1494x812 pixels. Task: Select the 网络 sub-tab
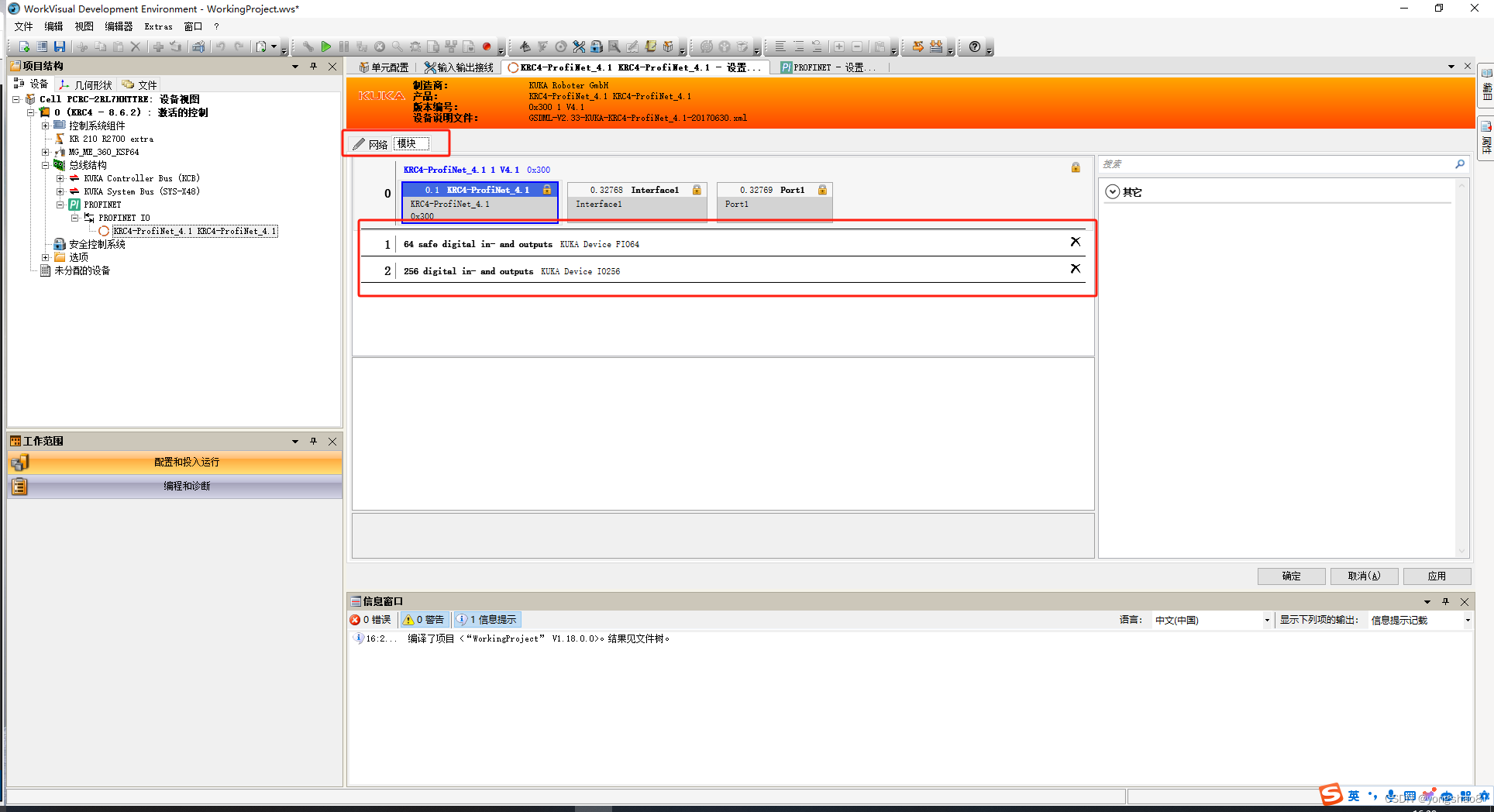click(x=370, y=144)
